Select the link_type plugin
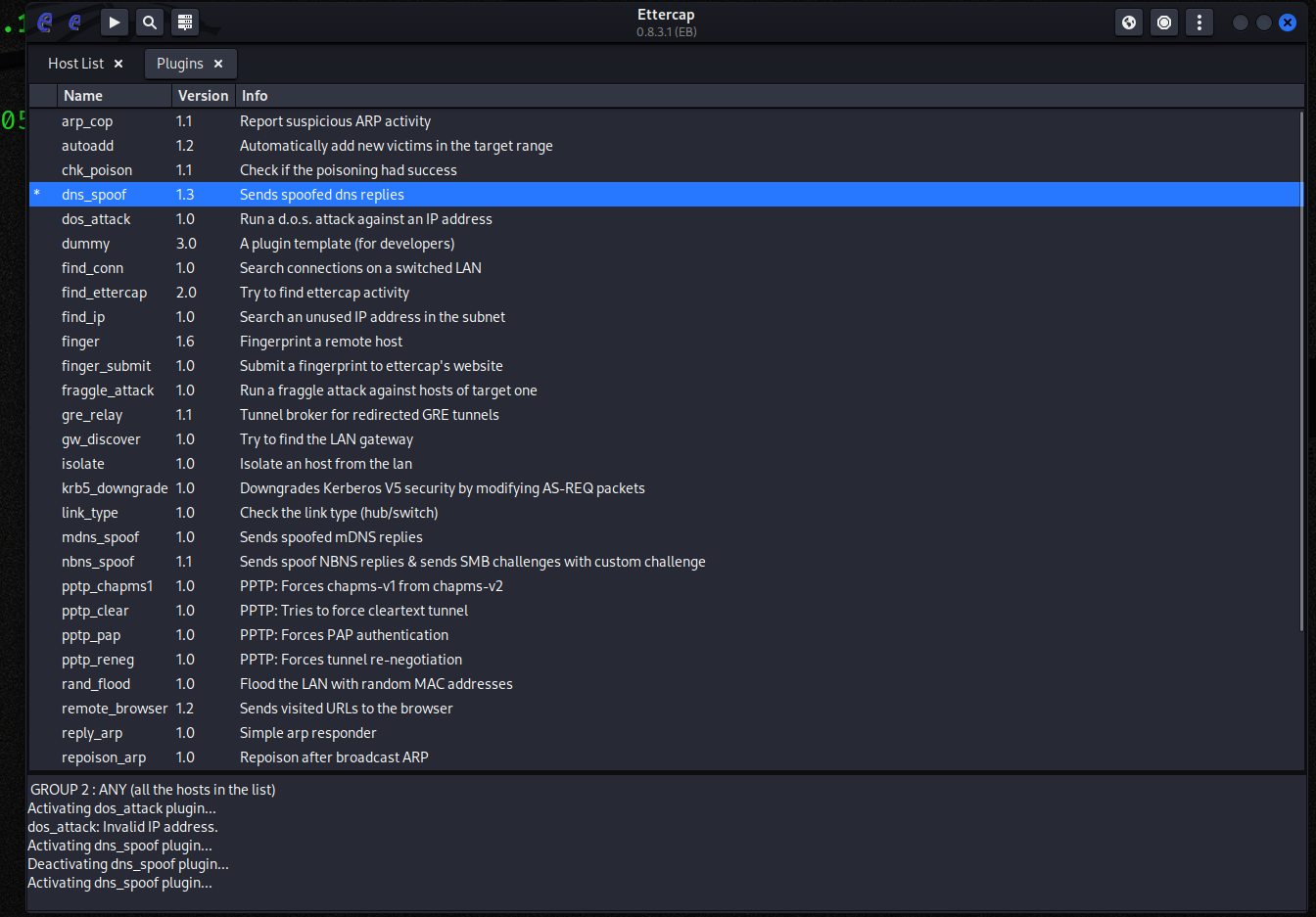1316x917 pixels. click(x=666, y=513)
